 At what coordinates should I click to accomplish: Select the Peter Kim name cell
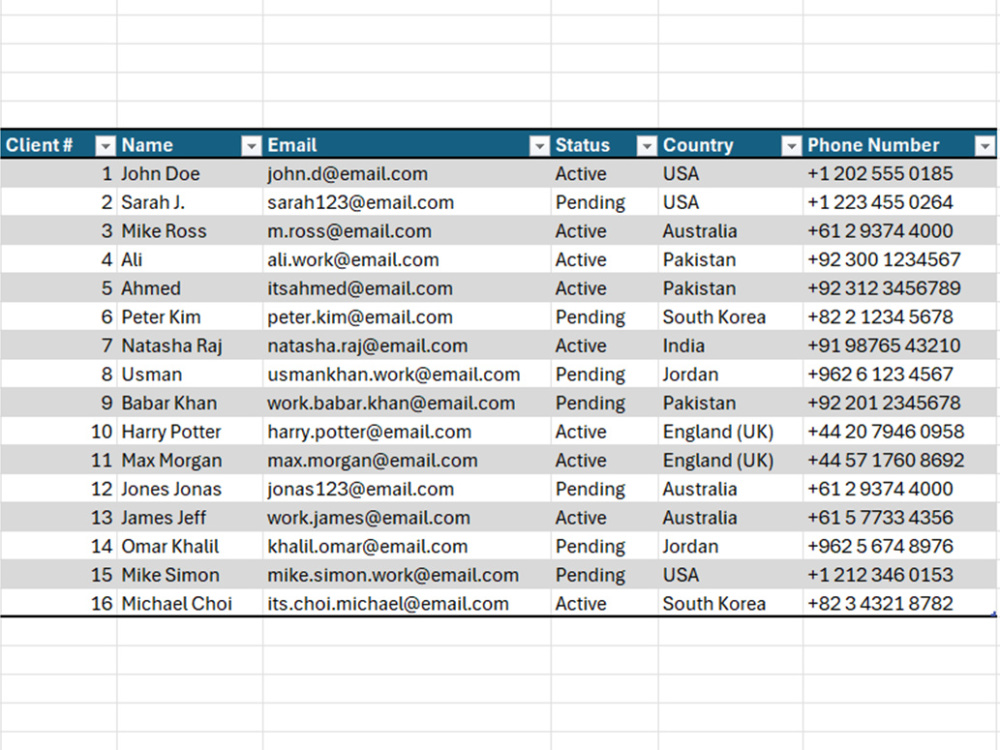coord(189,317)
